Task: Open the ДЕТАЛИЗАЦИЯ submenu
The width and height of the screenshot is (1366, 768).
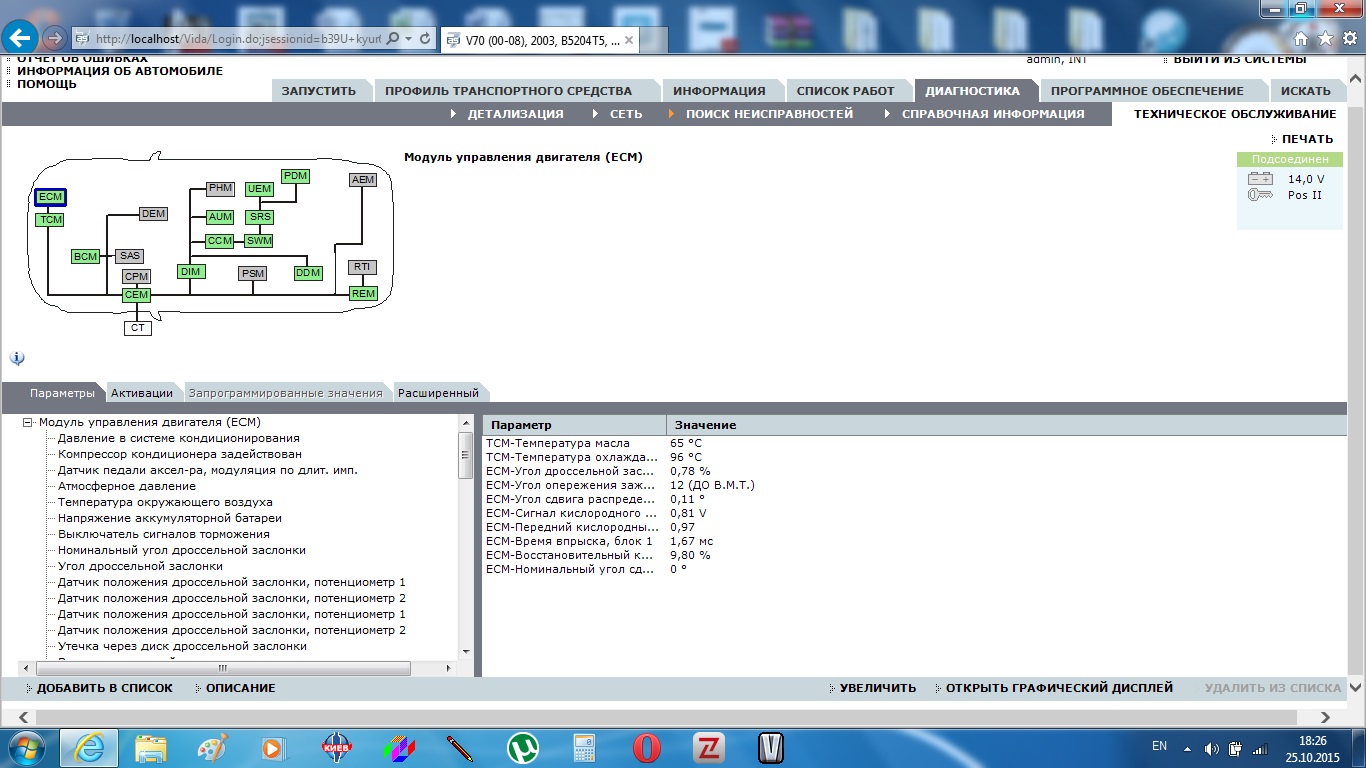Action: click(514, 114)
